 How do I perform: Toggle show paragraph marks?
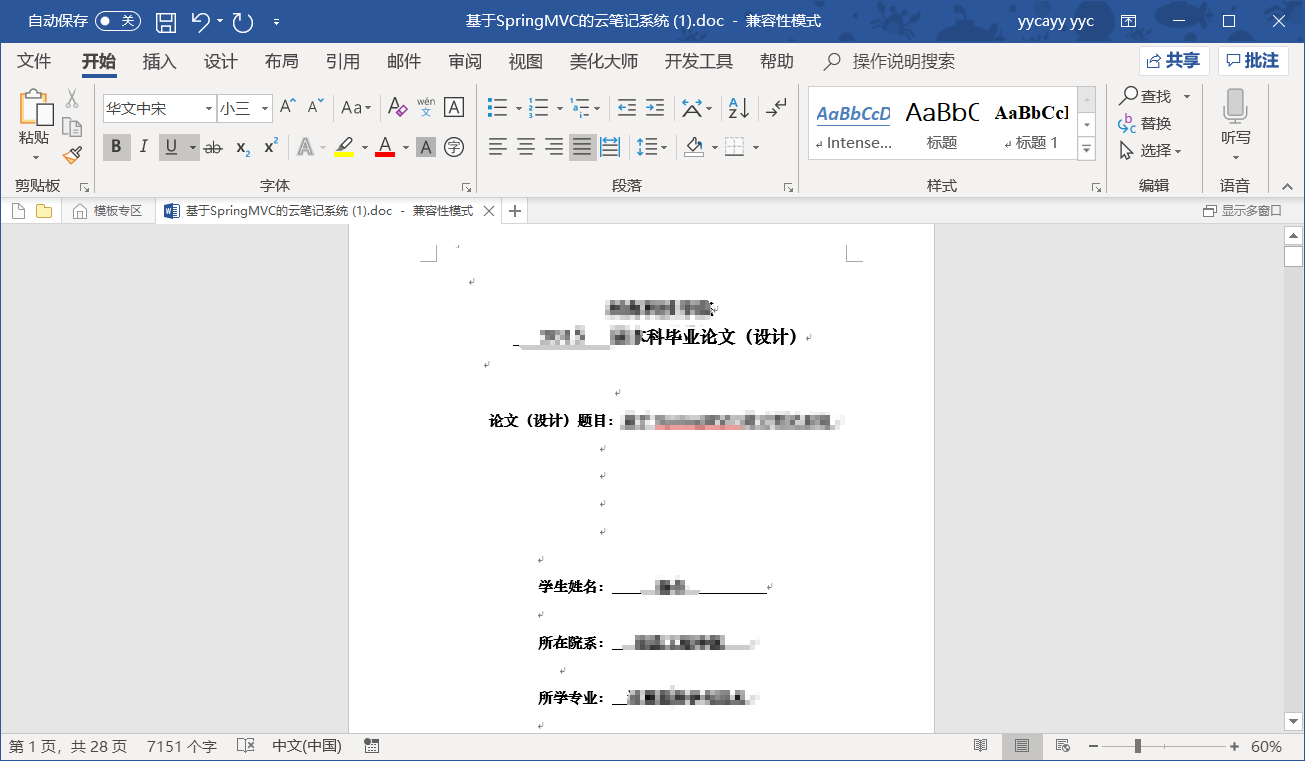(x=776, y=107)
